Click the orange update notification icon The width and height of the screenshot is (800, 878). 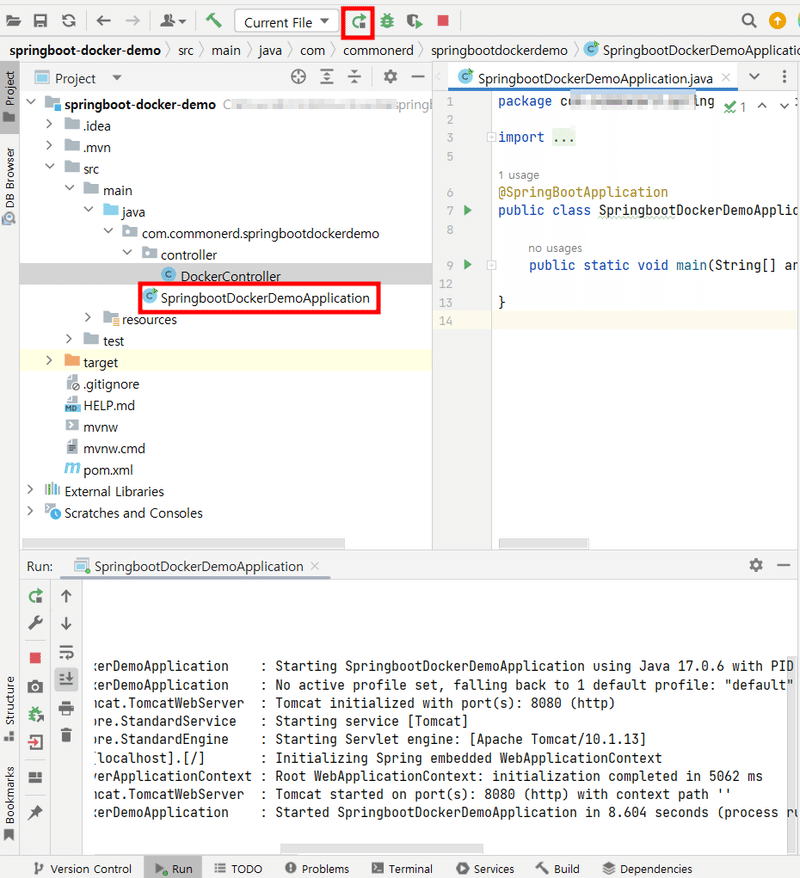point(777,21)
